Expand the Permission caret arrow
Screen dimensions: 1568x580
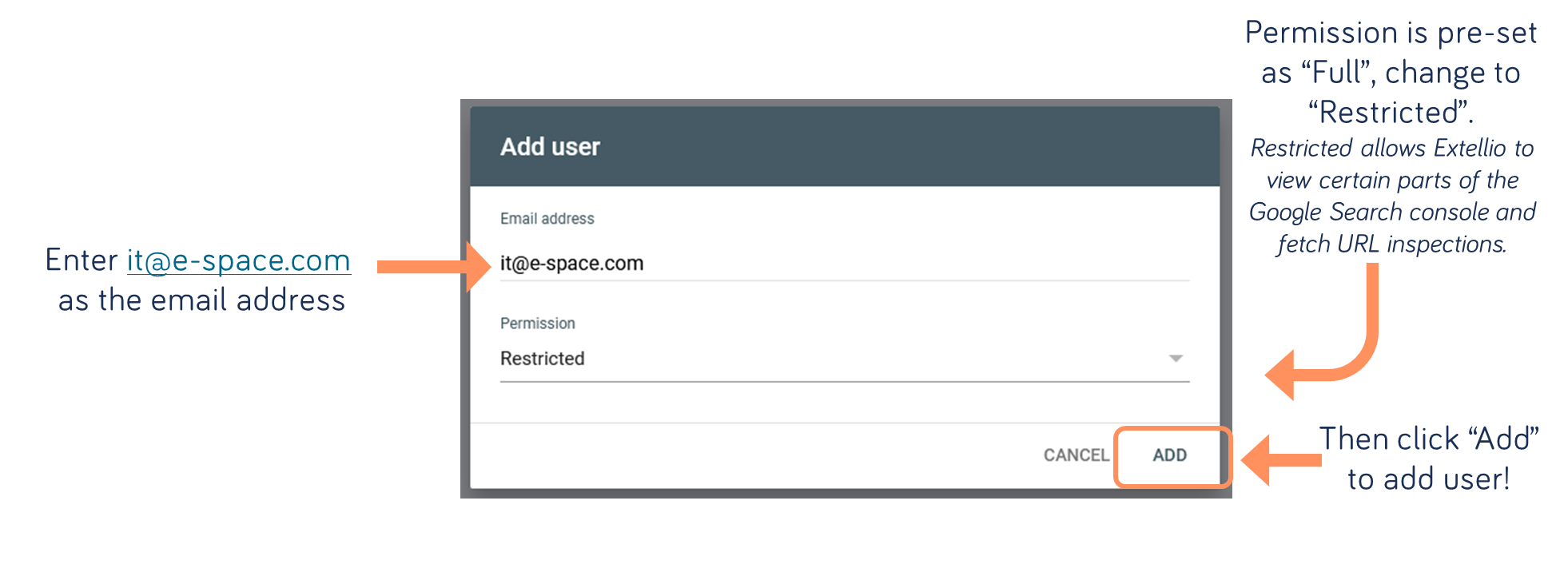coord(1175,359)
